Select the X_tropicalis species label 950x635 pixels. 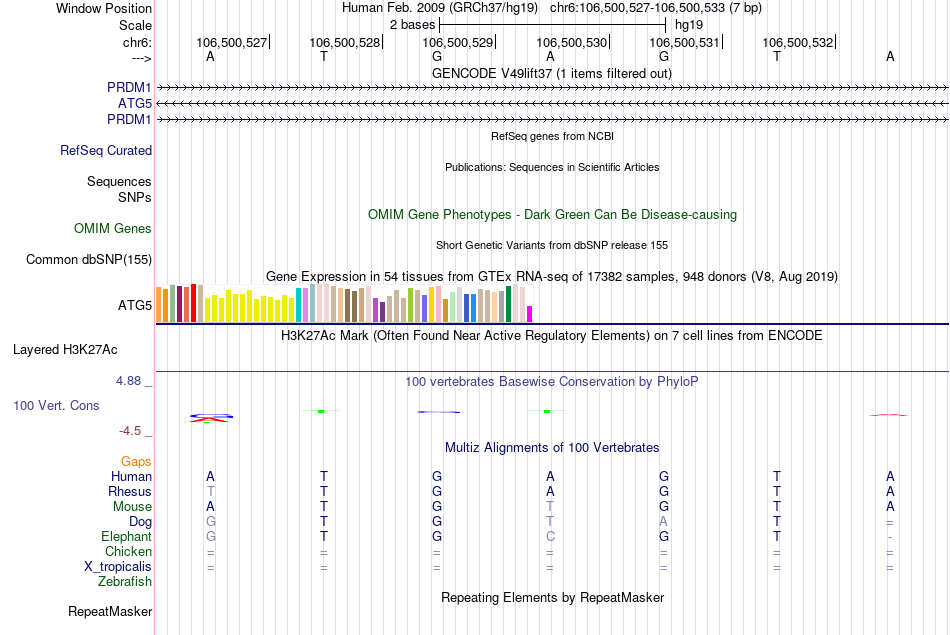tap(118, 567)
